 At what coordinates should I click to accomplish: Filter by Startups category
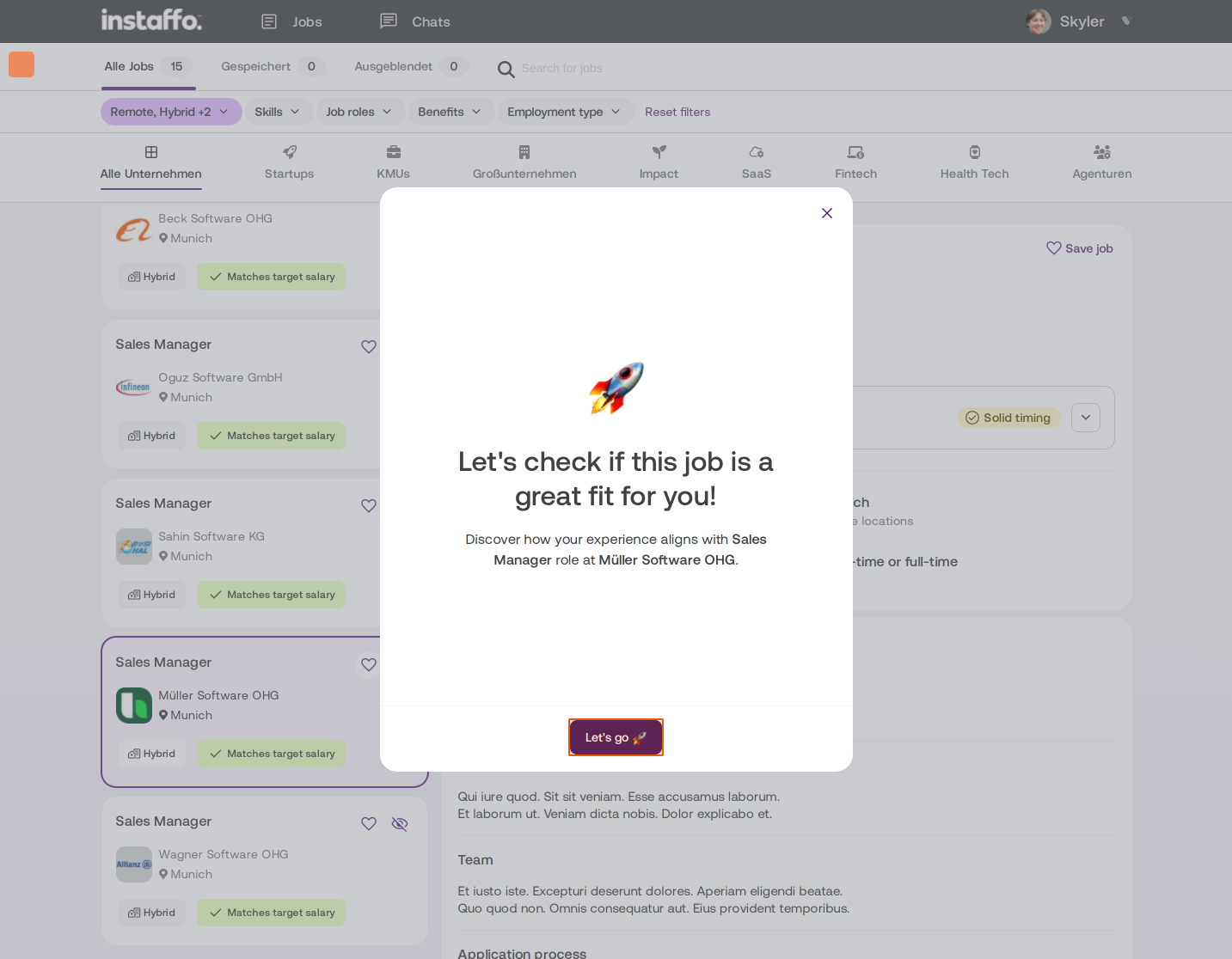tap(289, 163)
